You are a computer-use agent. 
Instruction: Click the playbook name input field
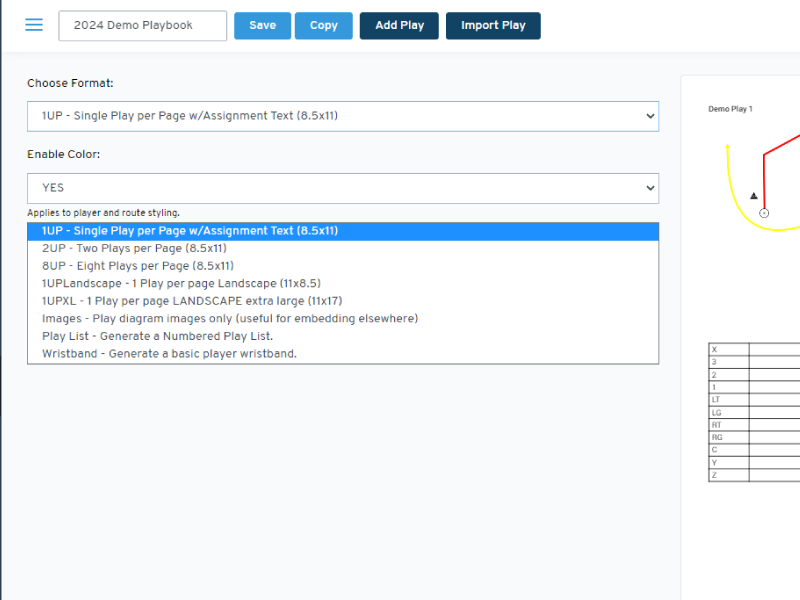pos(143,26)
